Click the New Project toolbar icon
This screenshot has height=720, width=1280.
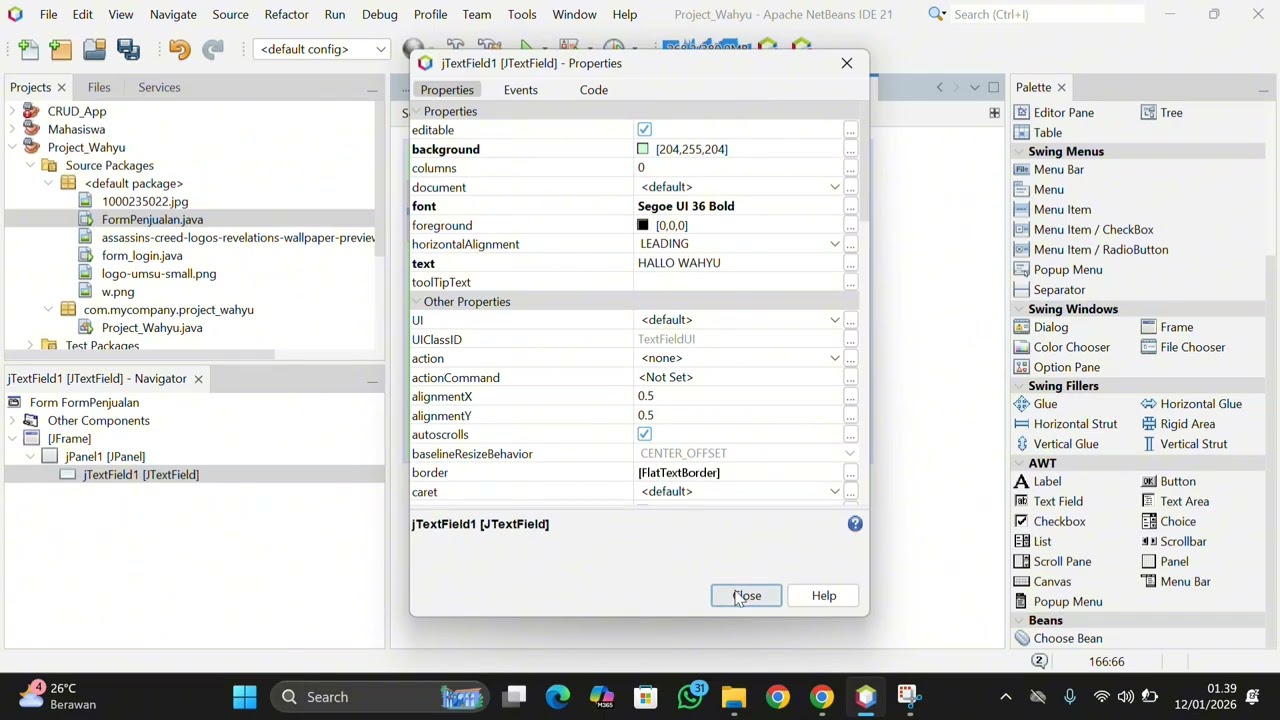pos(61,50)
